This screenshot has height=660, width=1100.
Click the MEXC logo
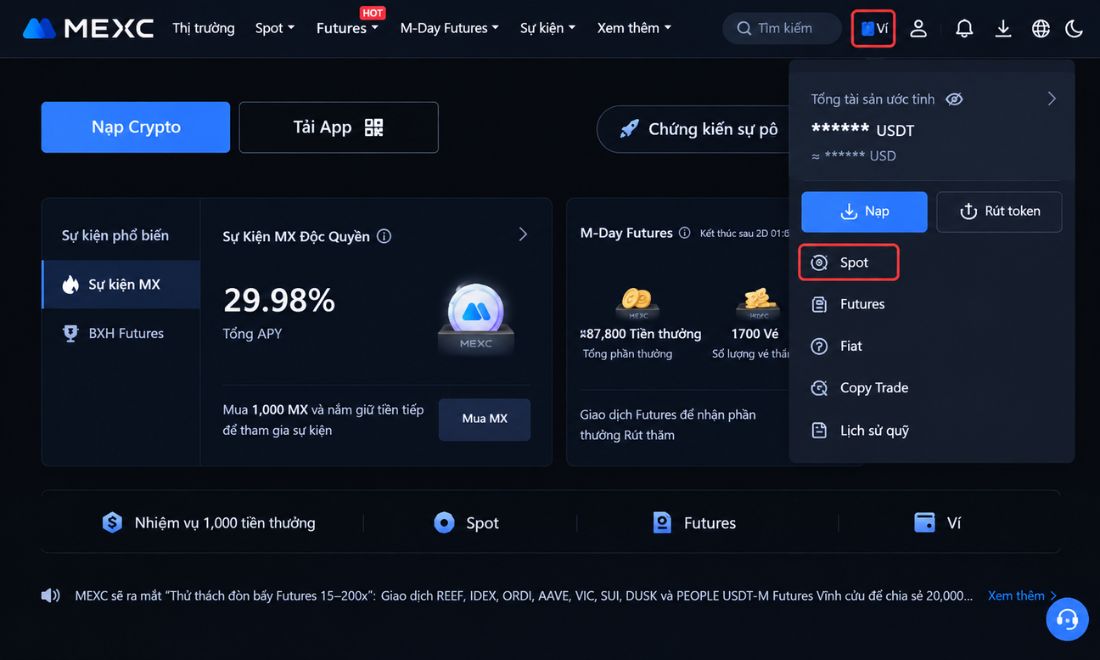pos(88,28)
